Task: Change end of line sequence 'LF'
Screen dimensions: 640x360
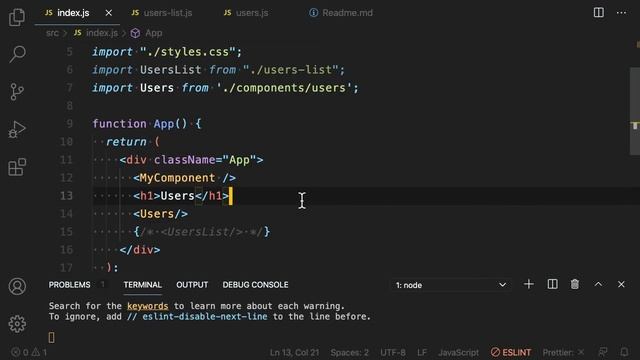Action: 422,352
